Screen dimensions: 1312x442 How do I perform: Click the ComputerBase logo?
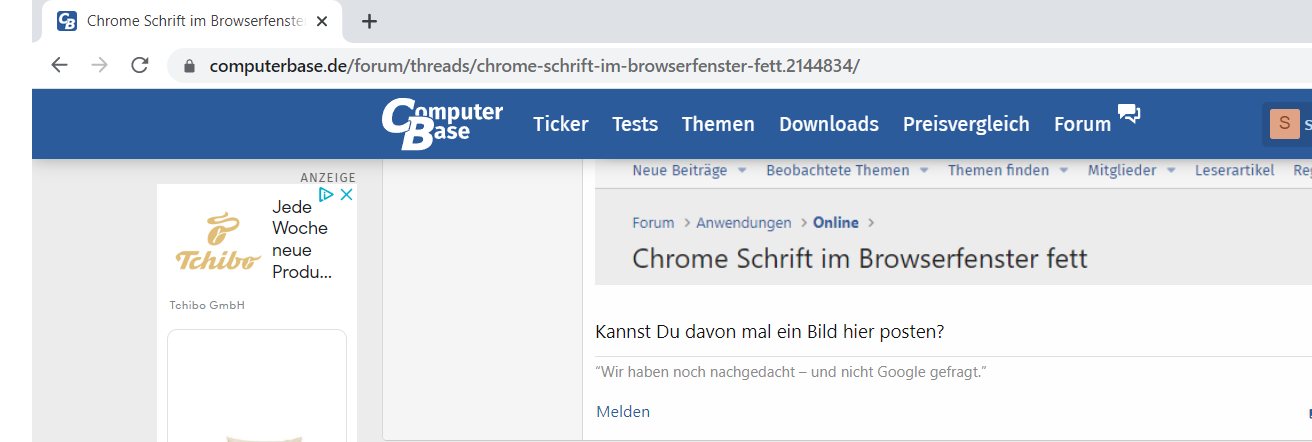click(x=442, y=124)
